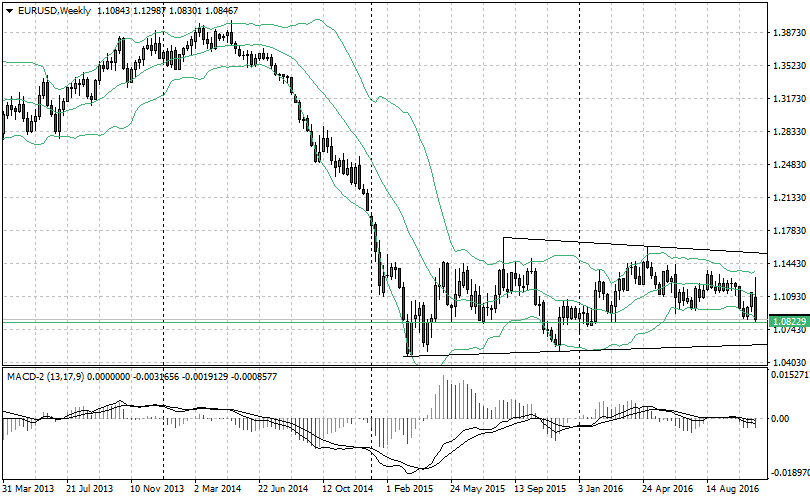Click the 24 May 2015 date label
Screen dimensions: 810x500
(477, 489)
